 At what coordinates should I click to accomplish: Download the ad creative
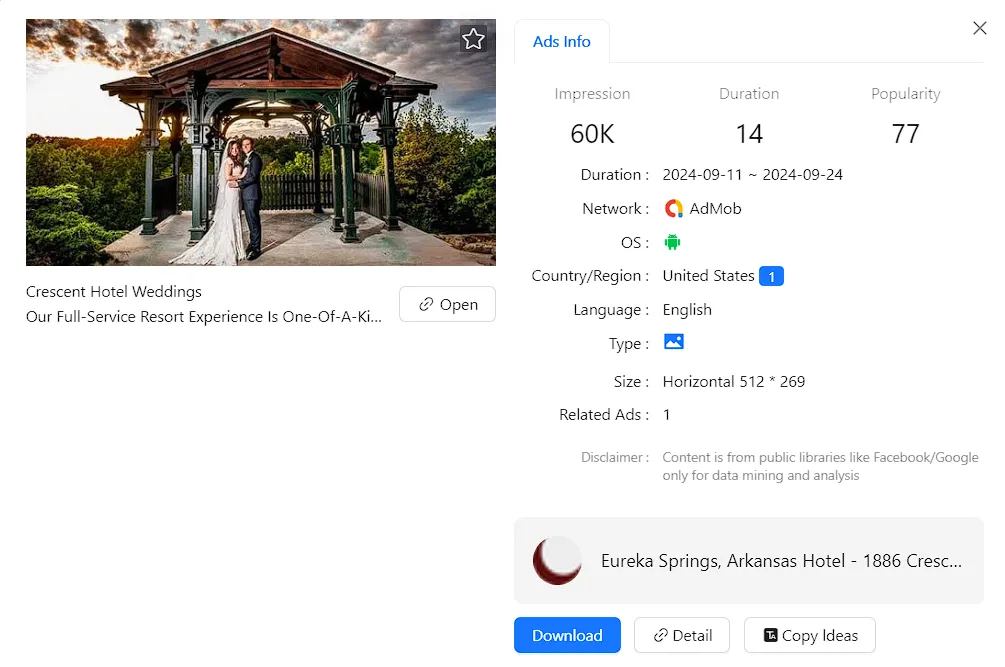tap(567, 636)
